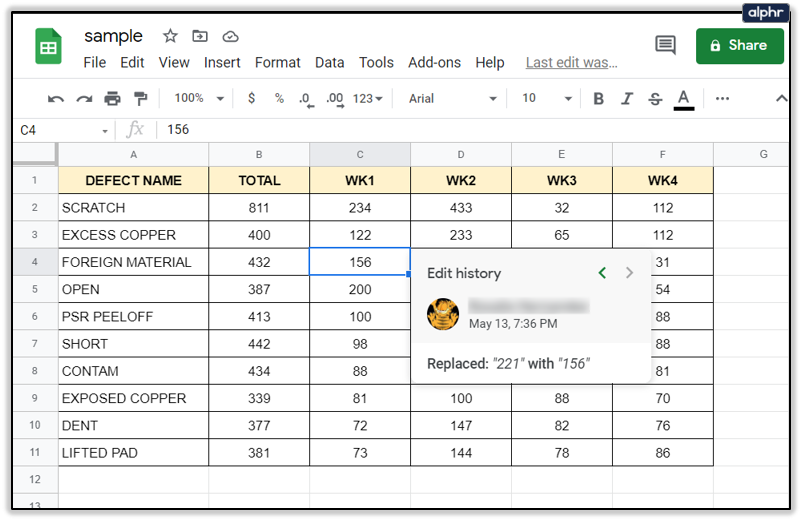Viewport: 802px width, 521px height.
Task: Open the comment history icon
Action: (x=665, y=45)
